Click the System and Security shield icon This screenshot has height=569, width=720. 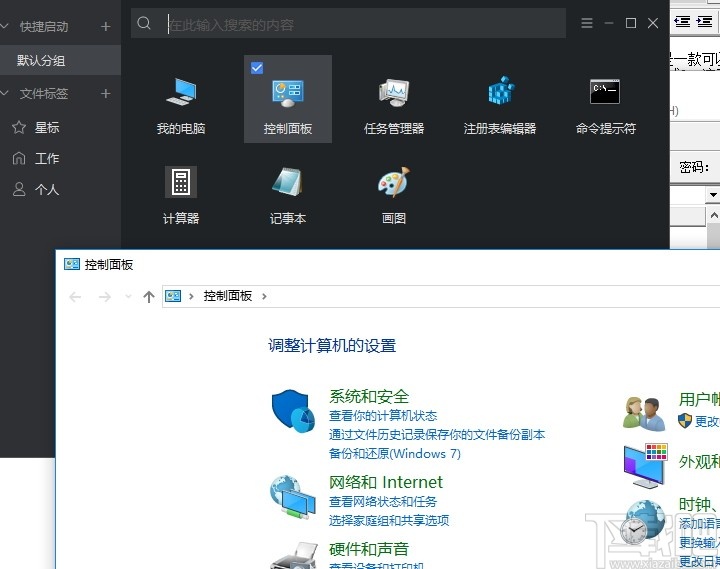292,411
